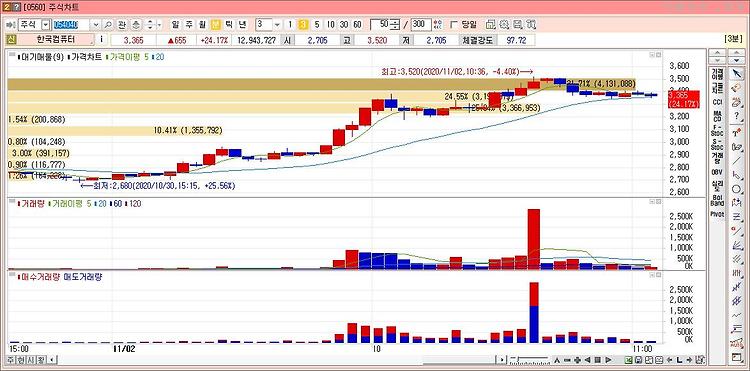750x371 pixels.
Task: Click the 30 minute interval button
Action: (x=344, y=24)
